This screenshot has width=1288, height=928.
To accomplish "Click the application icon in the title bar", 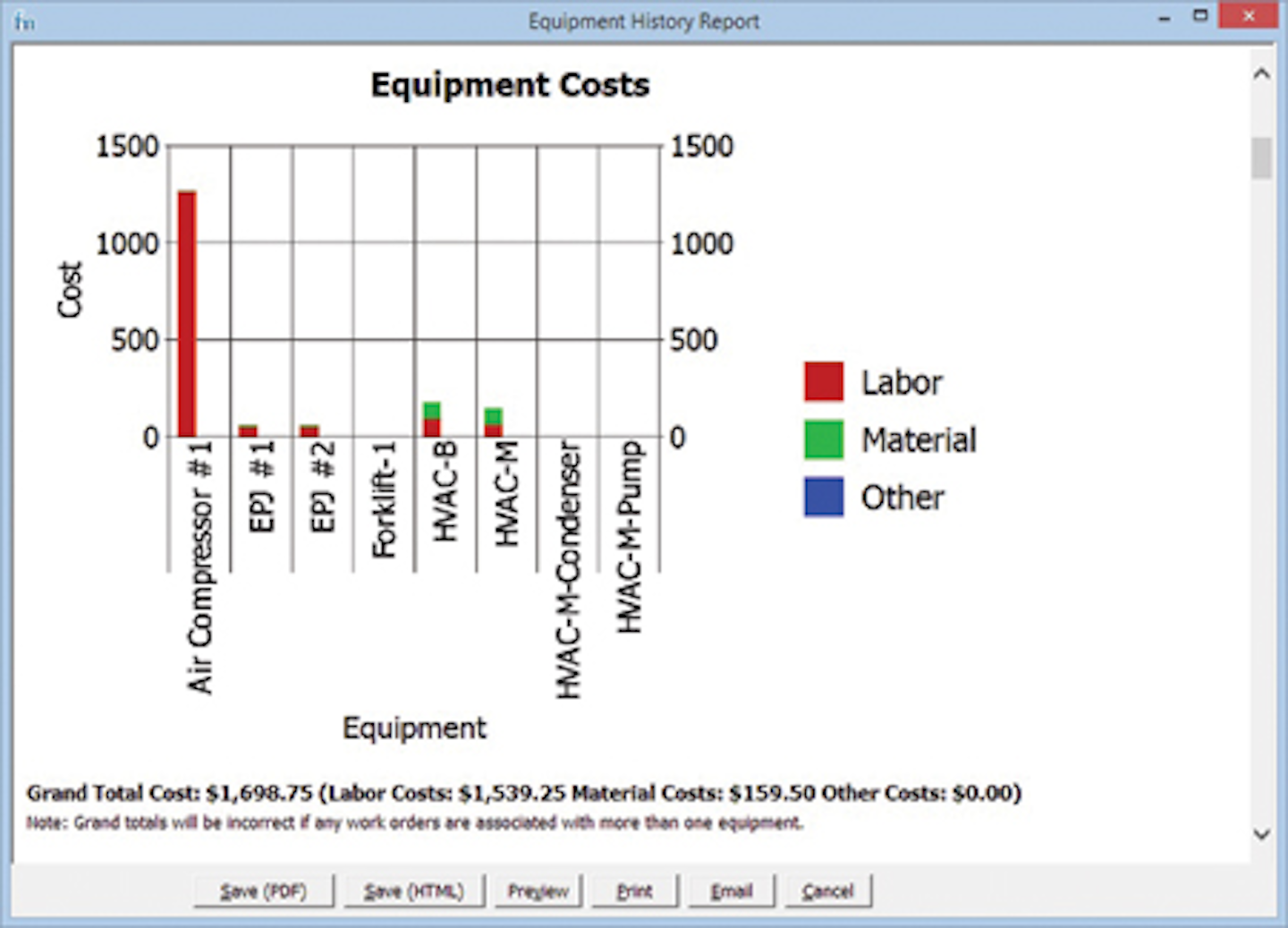I will tap(24, 20).
